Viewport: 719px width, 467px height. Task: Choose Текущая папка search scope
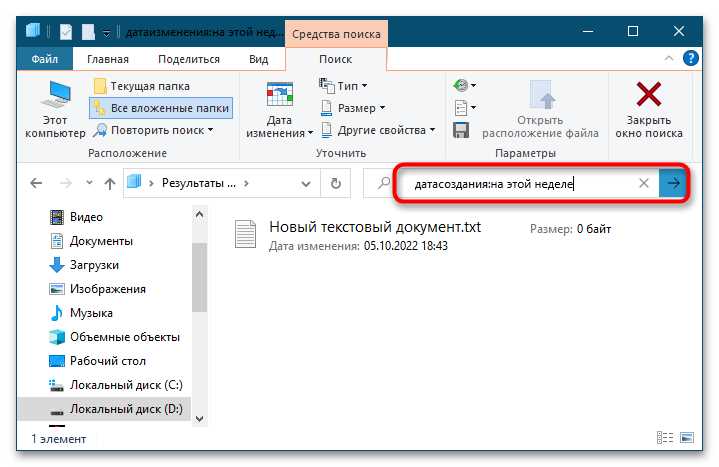[142, 86]
